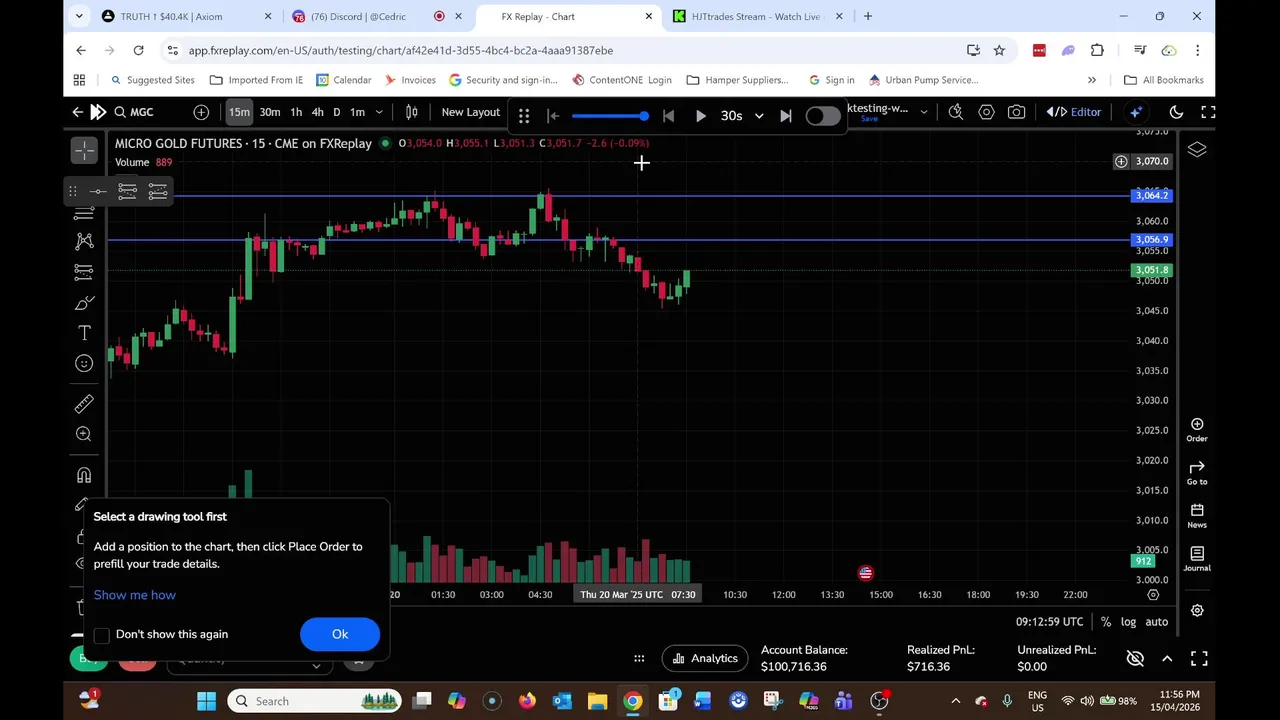Take a chart snapshot with the camera icon
Screen dimensions: 1280x720
1016,112
